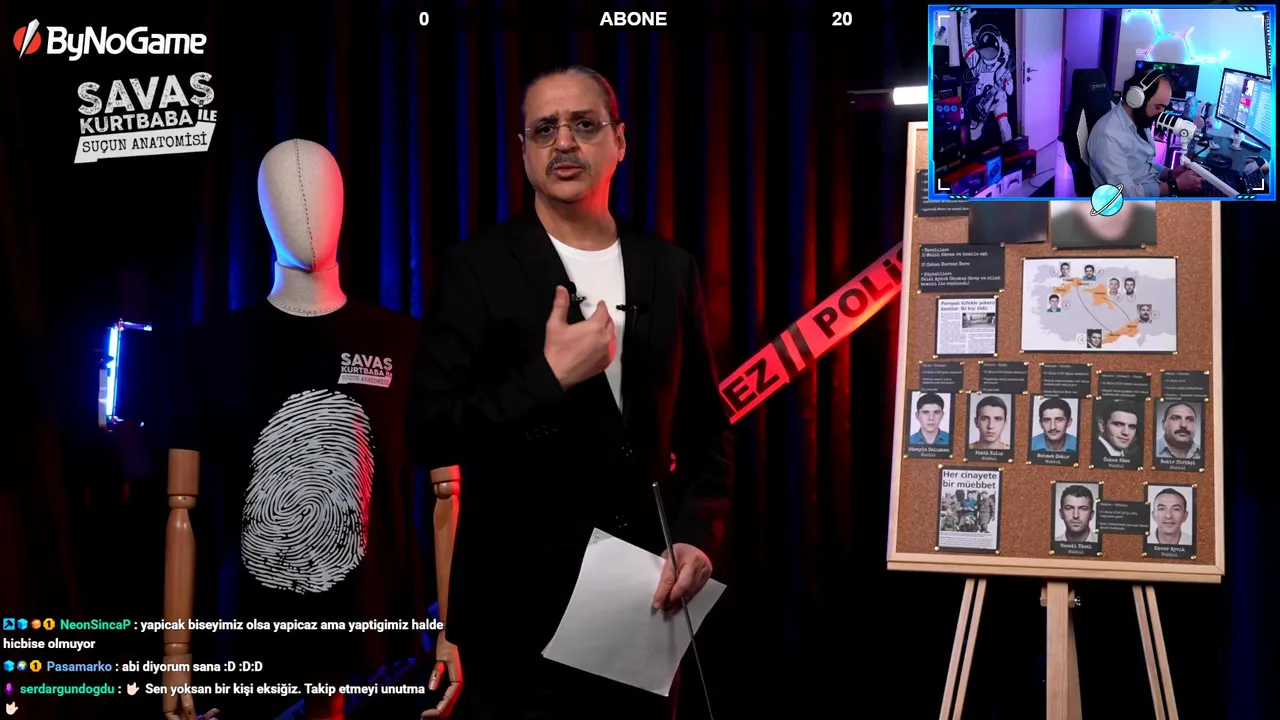The image size is (1280, 720).
Task: Open NeonSincaP's chat username
Action: click(95, 624)
